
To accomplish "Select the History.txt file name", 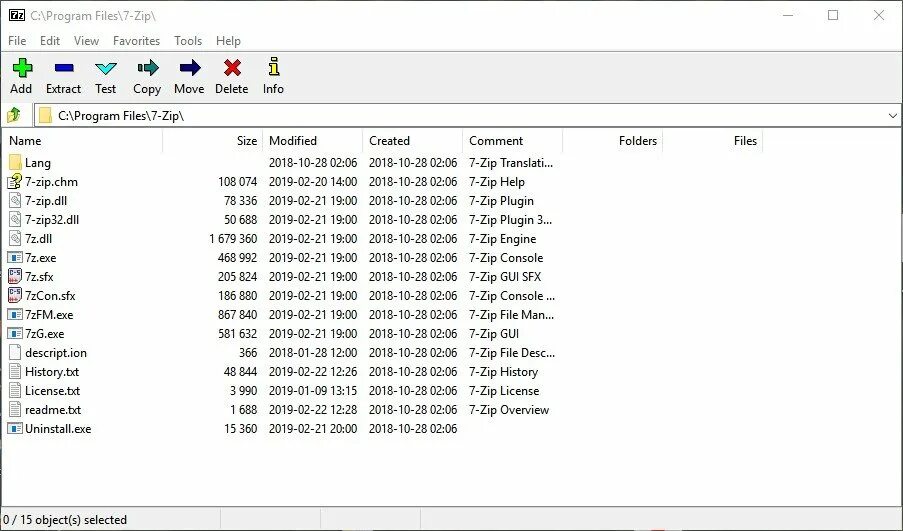I will click(x=52, y=372).
